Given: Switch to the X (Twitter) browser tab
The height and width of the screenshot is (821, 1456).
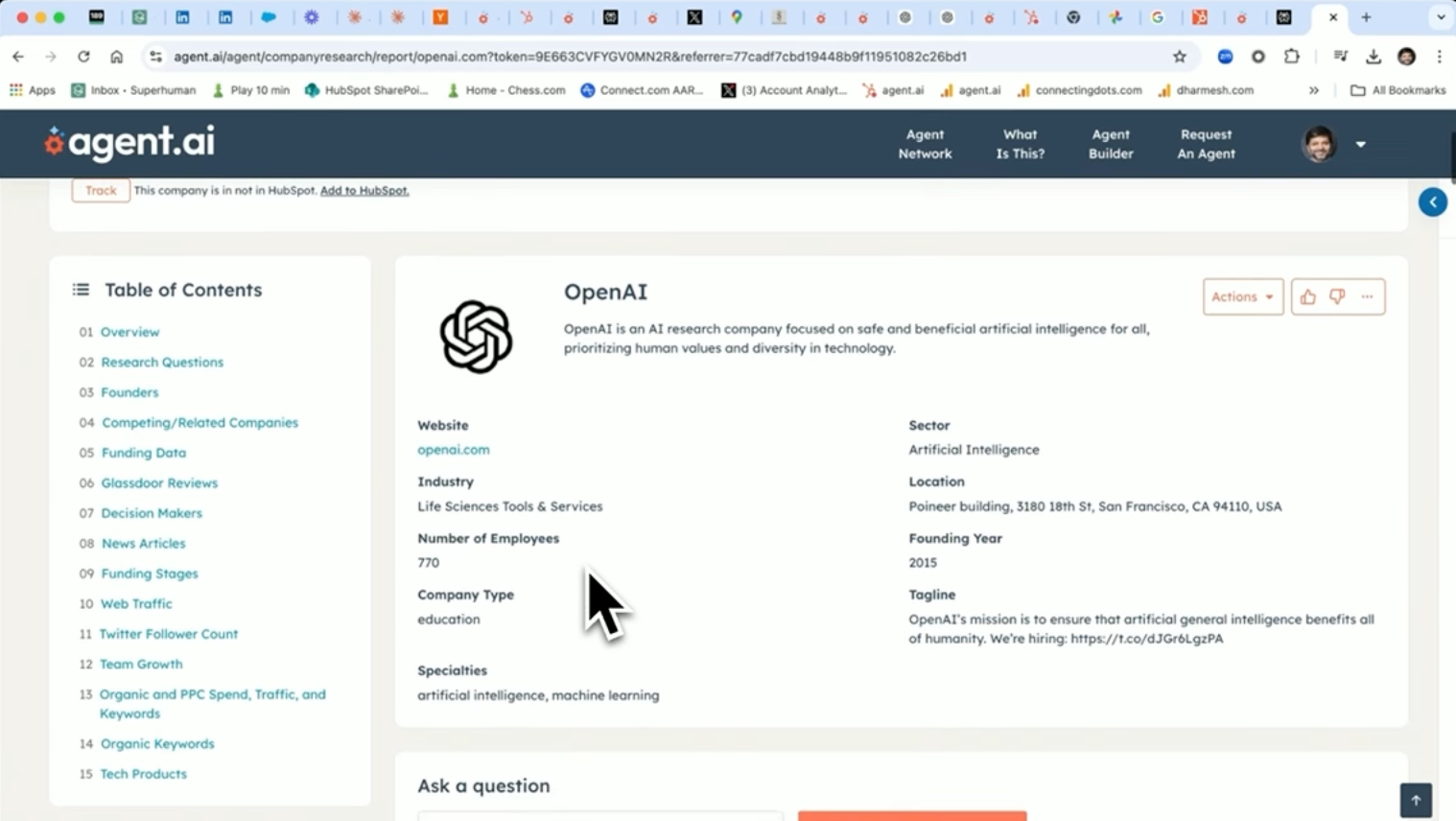Looking at the screenshot, I should (694, 17).
